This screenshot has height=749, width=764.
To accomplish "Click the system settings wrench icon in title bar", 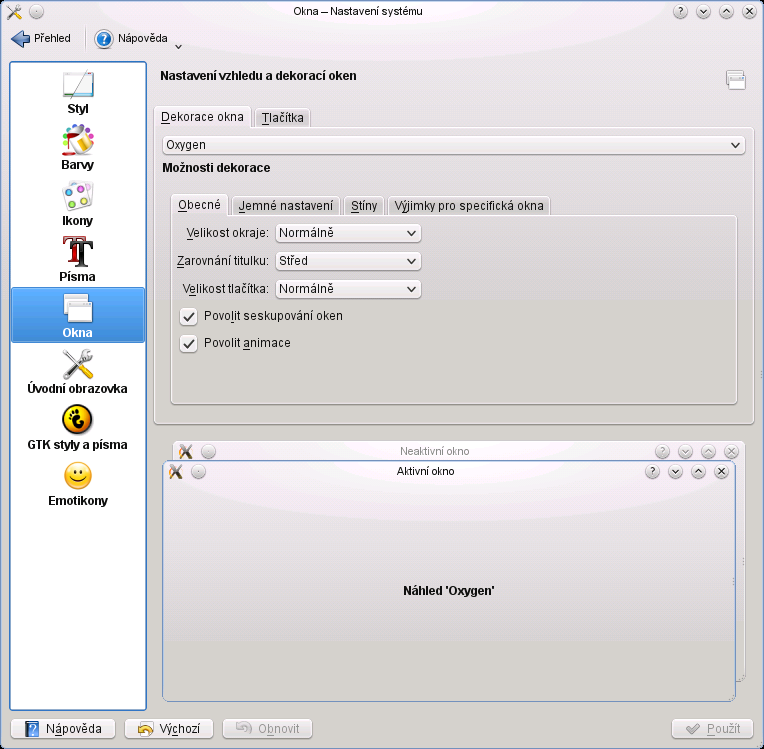I will tap(15, 12).
